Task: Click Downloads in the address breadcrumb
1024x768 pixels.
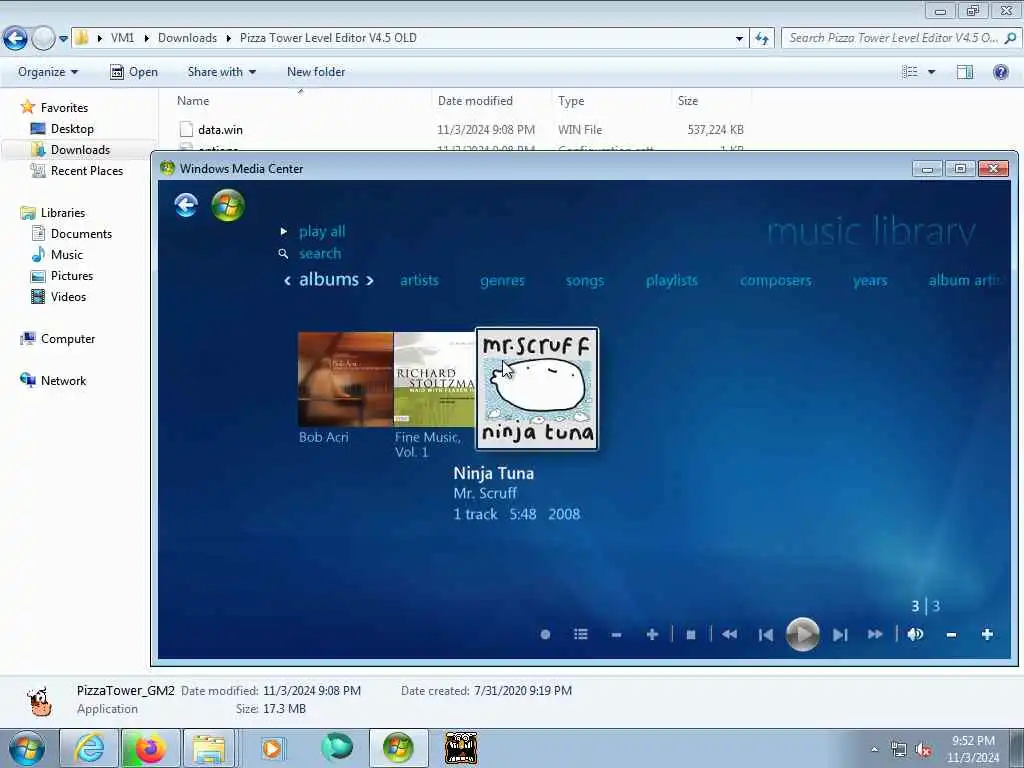Action: pos(187,38)
